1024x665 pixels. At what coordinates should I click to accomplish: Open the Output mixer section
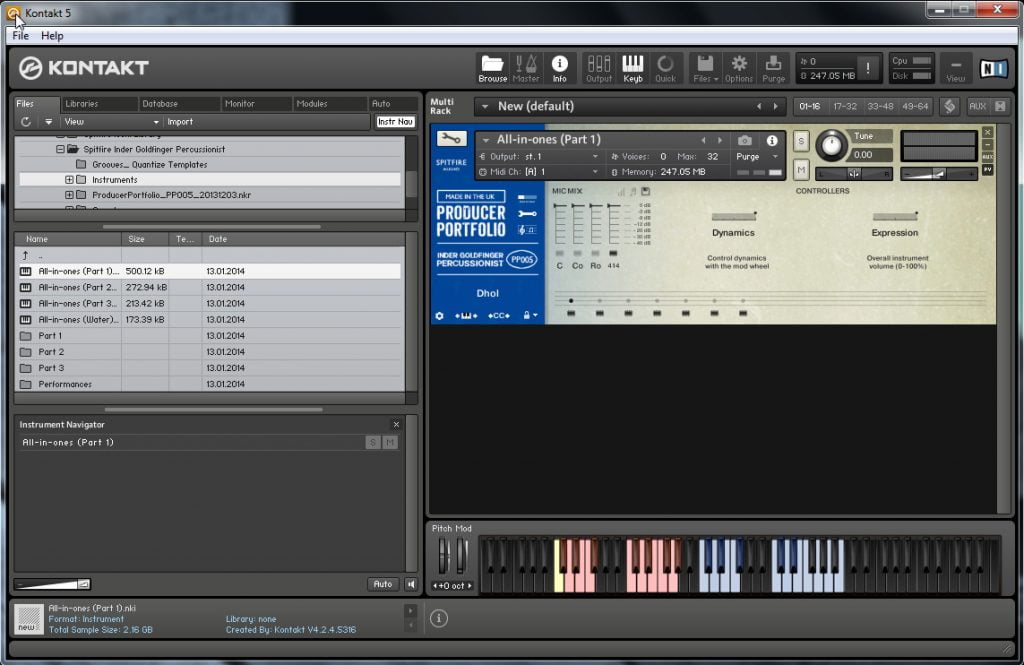pos(599,69)
